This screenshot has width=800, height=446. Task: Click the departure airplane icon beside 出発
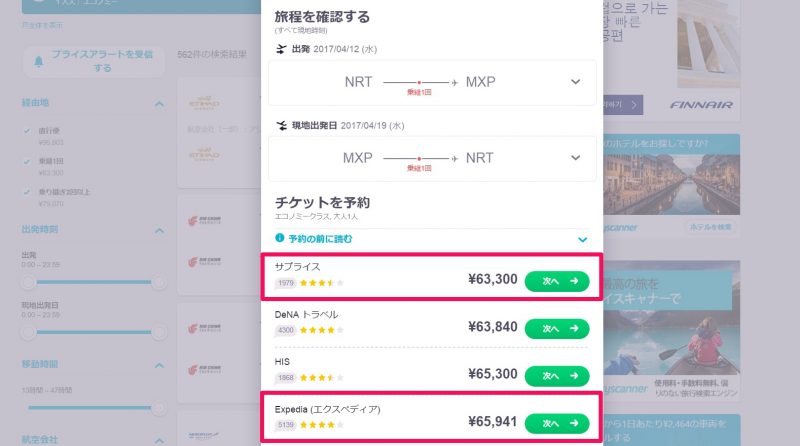(x=281, y=49)
